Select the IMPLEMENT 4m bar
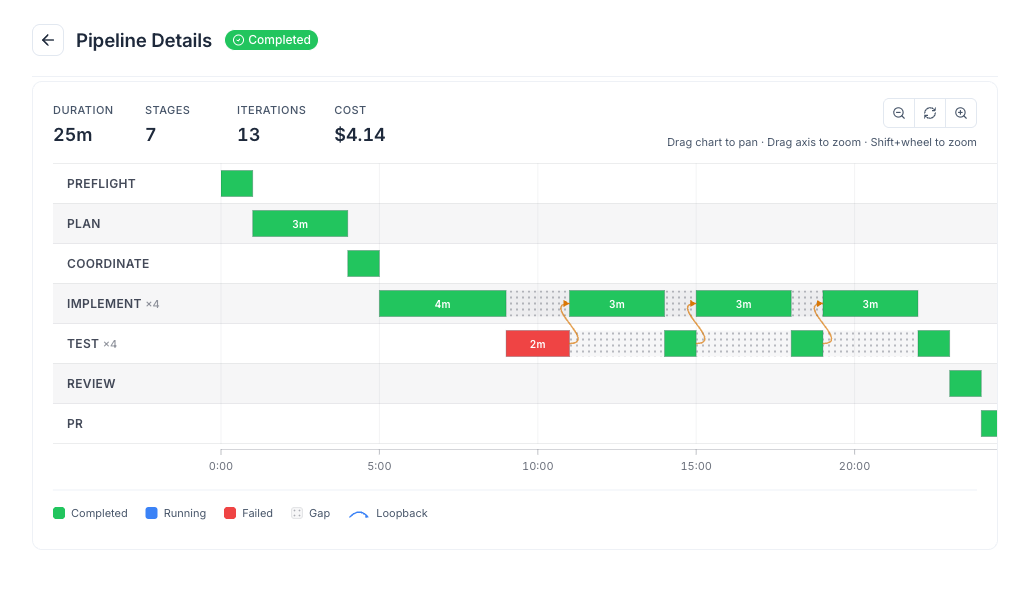1030x600 pixels. pyautogui.click(x=443, y=304)
